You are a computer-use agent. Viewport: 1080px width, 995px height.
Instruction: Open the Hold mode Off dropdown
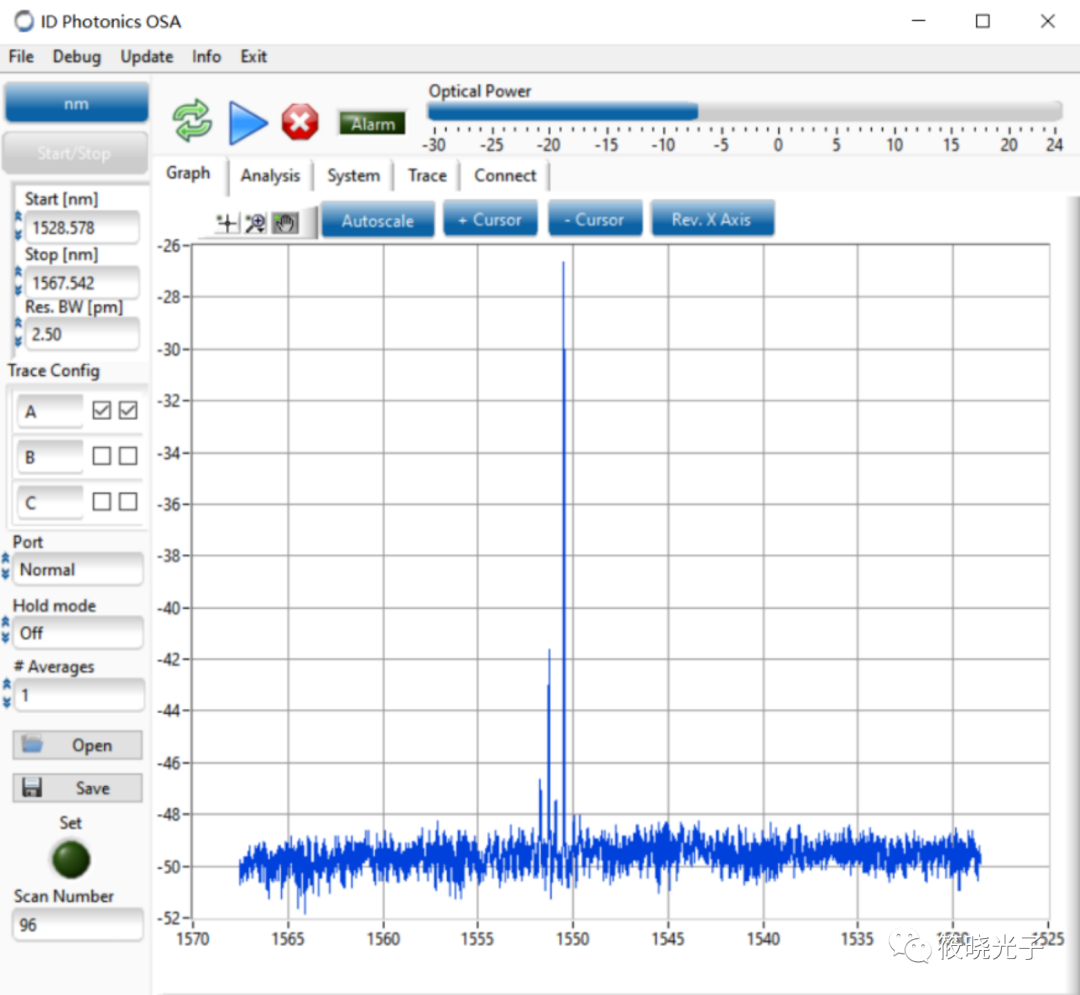78,633
